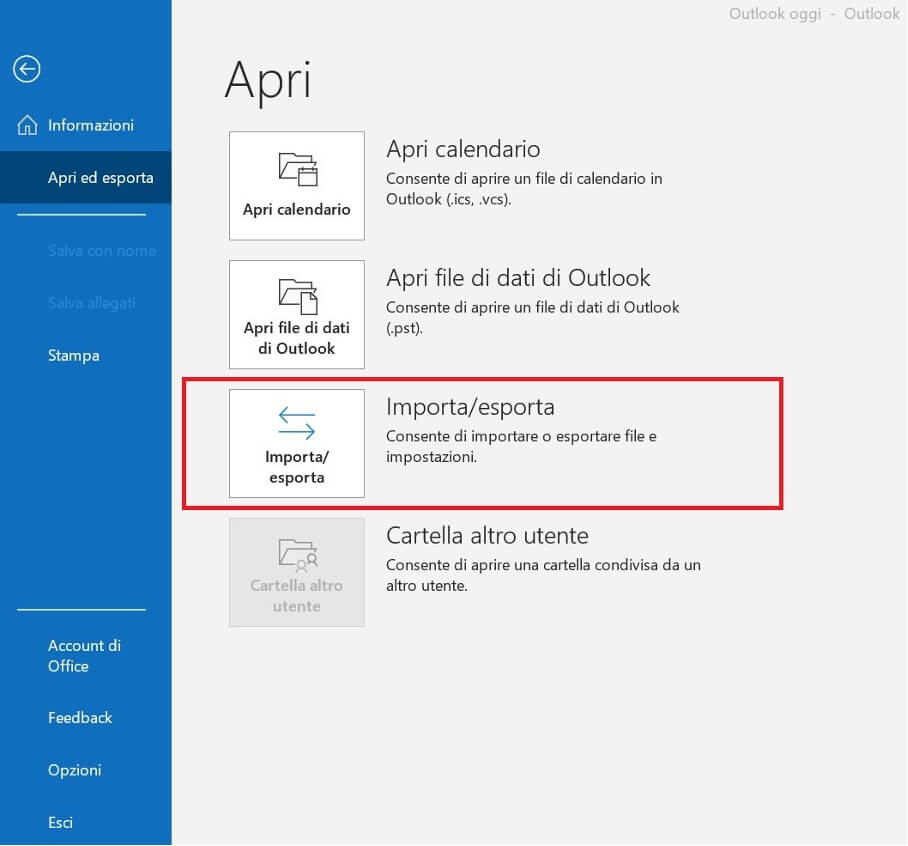Viewport: 908px width, 846px height.
Task: Click the Apri file di dati folder icon
Action: [x=298, y=296]
